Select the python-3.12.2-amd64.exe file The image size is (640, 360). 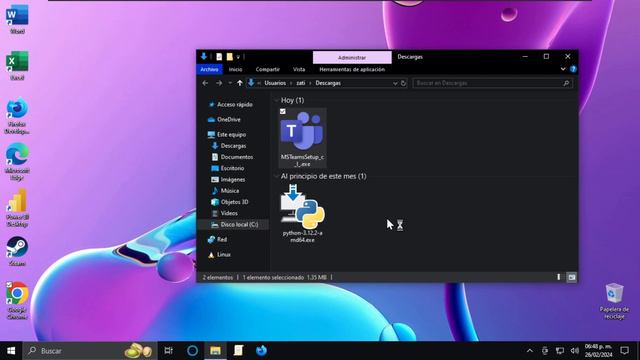click(302, 213)
